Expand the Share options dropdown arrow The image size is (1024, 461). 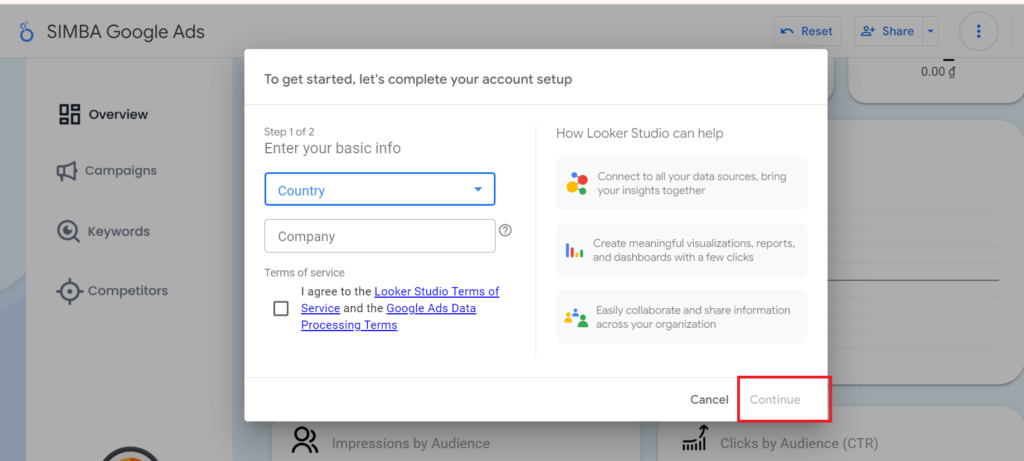point(931,31)
